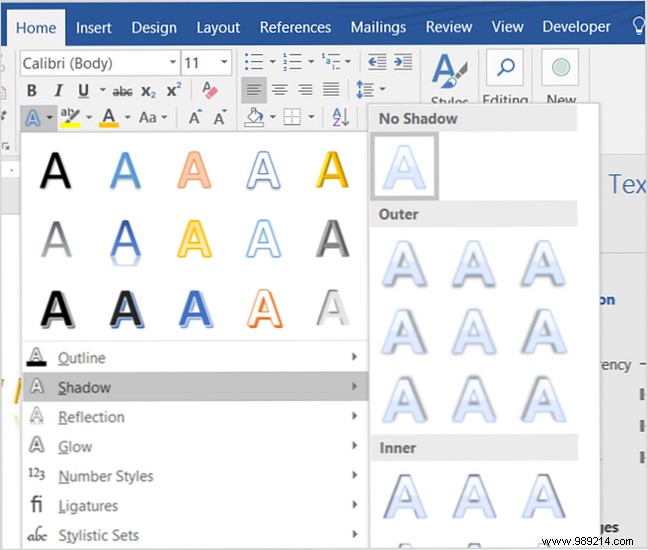Click Decrease Indent icon
Image resolution: width=648 pixels, height=550 pixels.
[x=377, y=62]
